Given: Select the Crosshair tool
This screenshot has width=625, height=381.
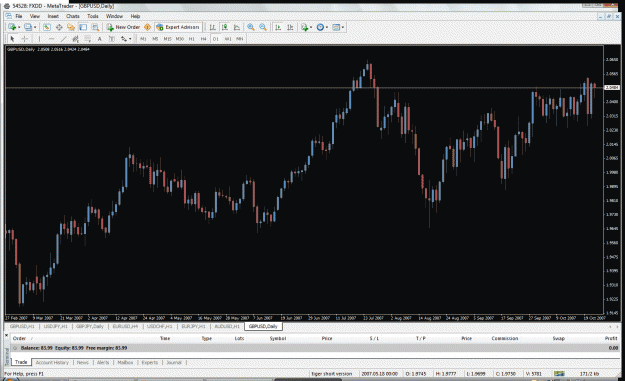Looking at the screenshot, I should 25,39.
